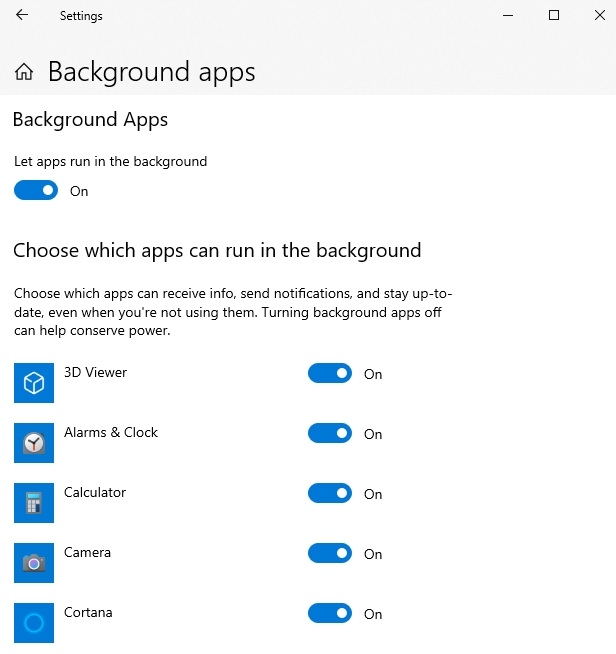
Task: Close the Settings window
Action: 600,15
